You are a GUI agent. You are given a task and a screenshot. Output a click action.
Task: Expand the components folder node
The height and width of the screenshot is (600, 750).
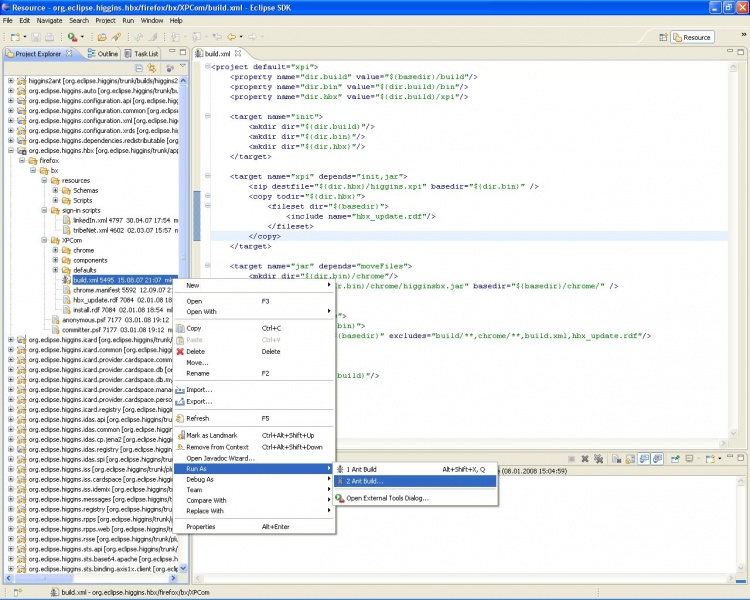tap(55, 260)
